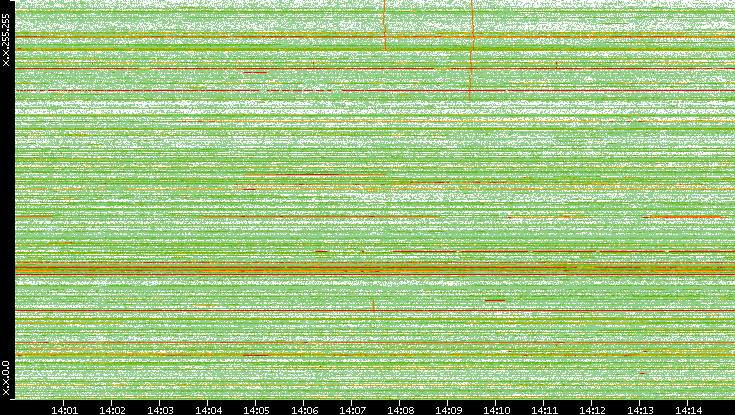This screenshot has height=415, width=735.
Task: Click the 14:01 time axis label
Action: point(64,410)
